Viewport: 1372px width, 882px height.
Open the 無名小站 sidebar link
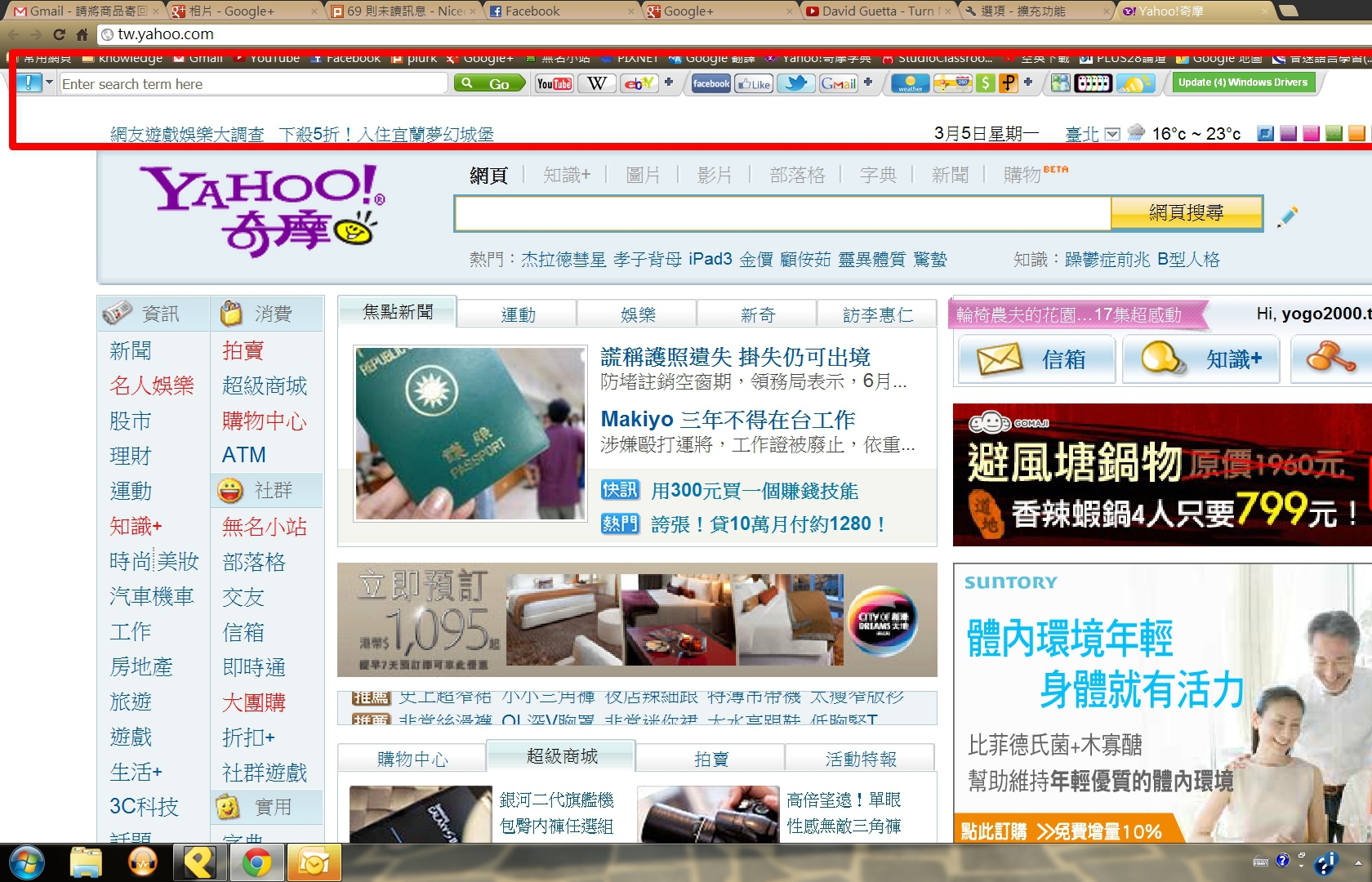(265, 527)
